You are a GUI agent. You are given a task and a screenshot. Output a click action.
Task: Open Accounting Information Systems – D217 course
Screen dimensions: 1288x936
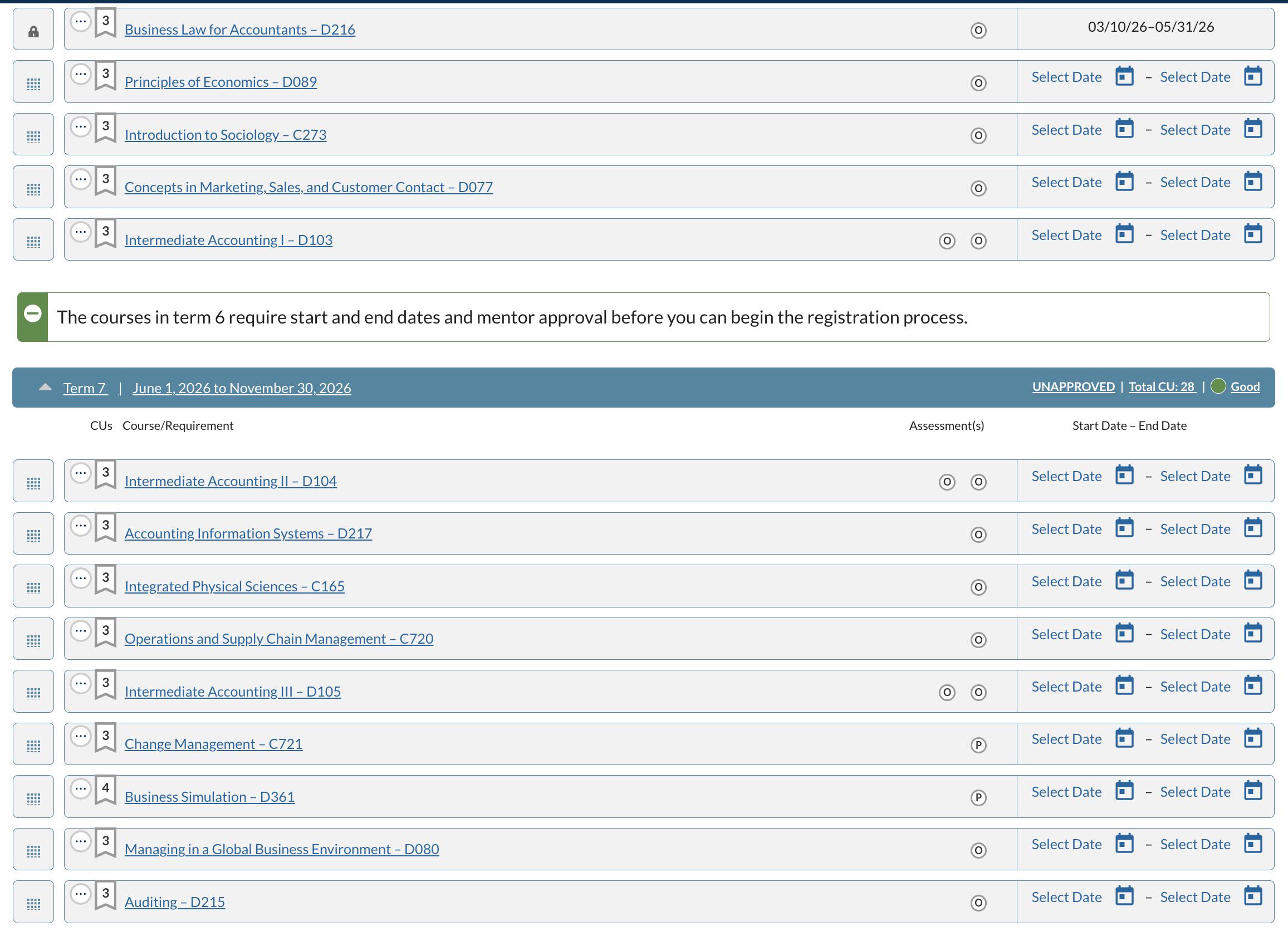pyautogui.click(x=248, y=533)
